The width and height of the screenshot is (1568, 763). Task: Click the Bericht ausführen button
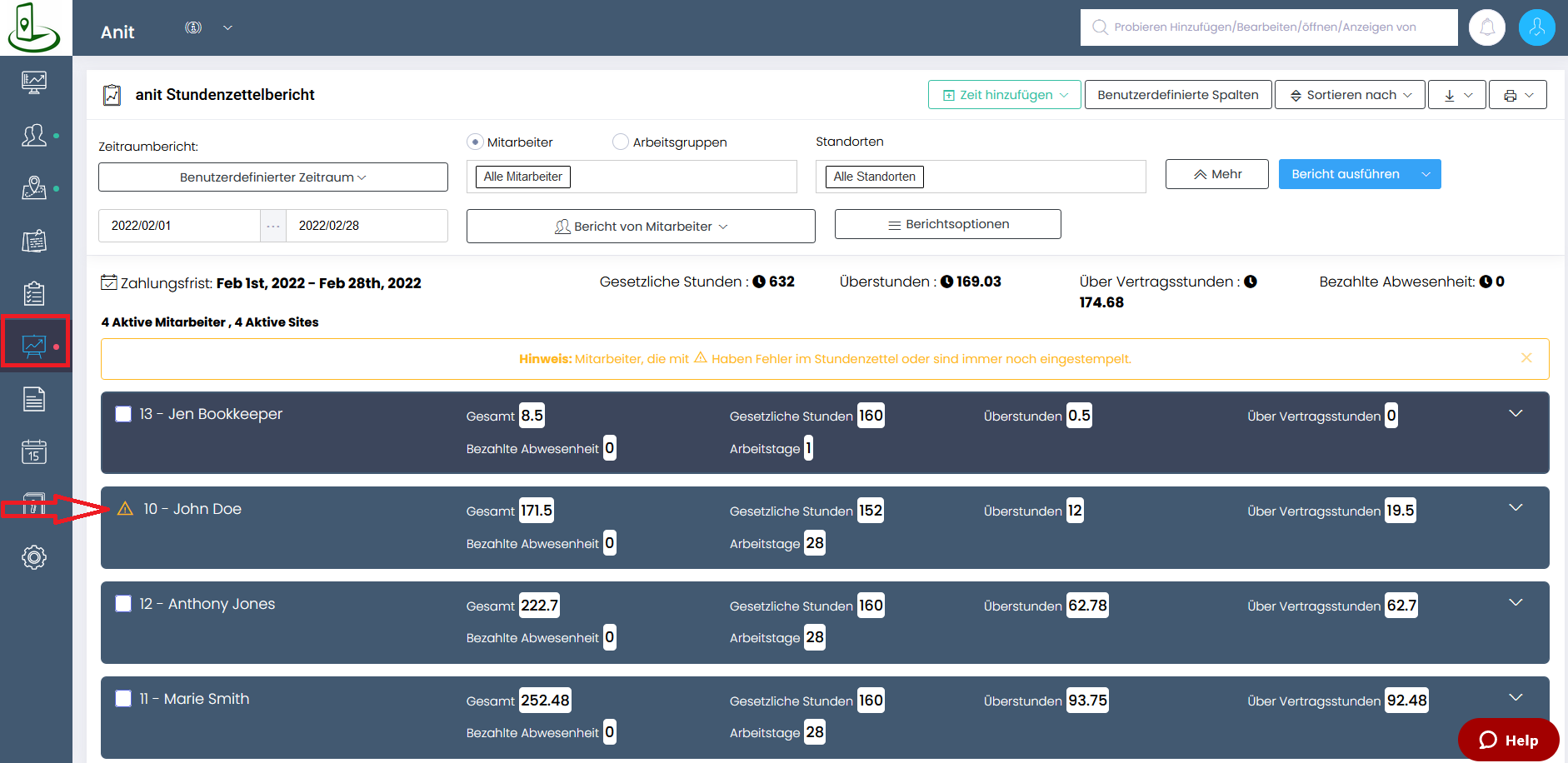click(x=1345, y=174)
